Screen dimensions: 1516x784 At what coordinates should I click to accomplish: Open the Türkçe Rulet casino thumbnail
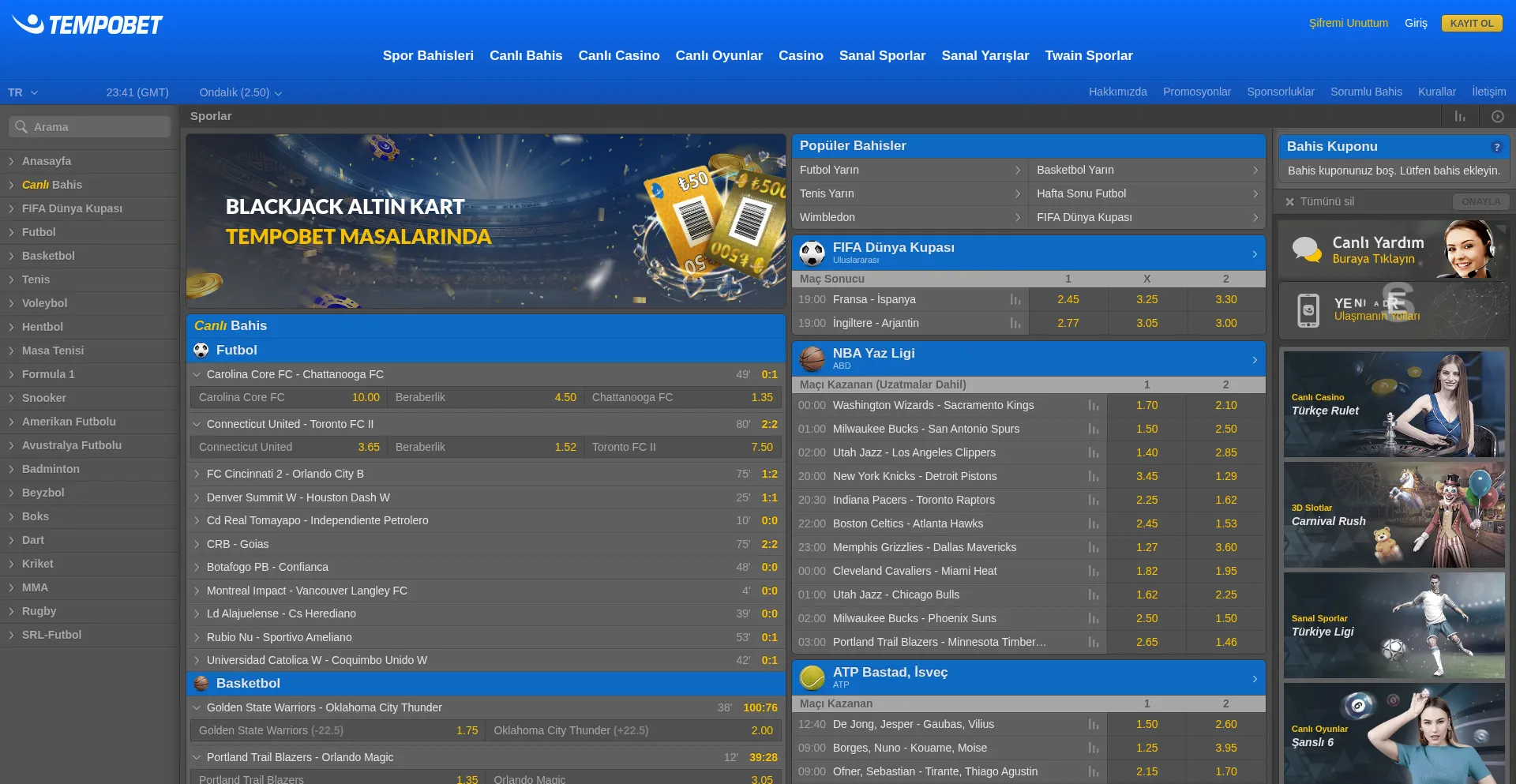pos(1394,404)
